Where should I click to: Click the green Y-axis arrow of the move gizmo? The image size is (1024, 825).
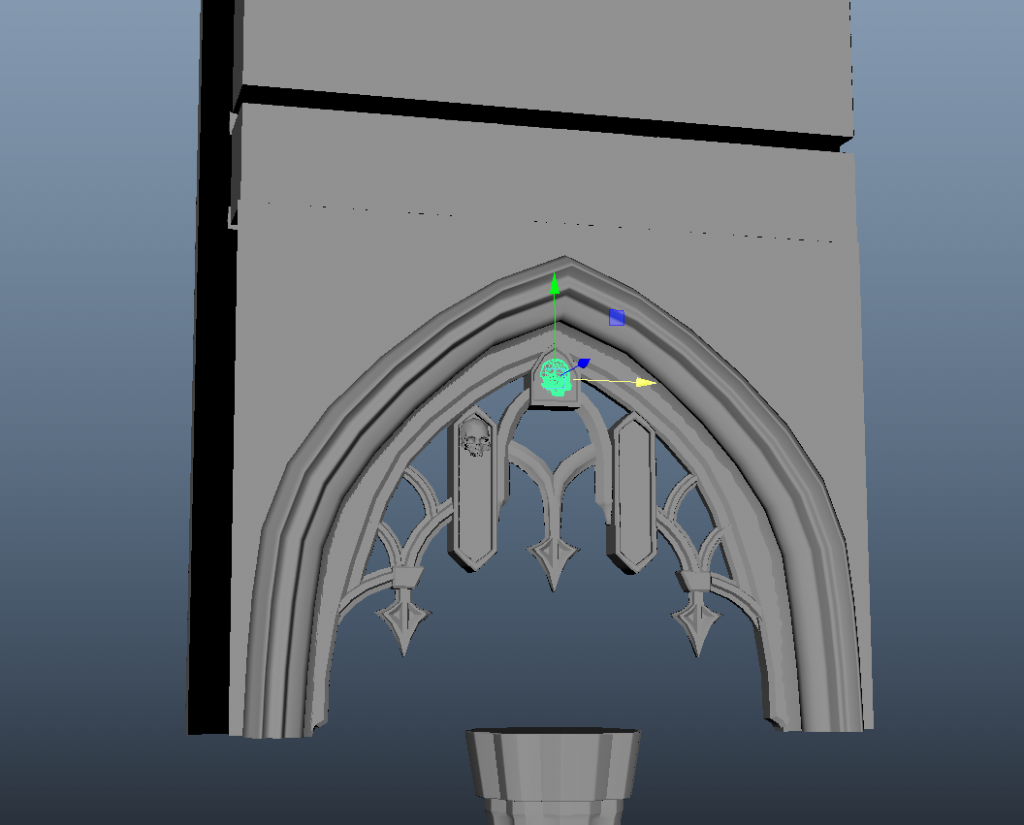tap(554, 286)
